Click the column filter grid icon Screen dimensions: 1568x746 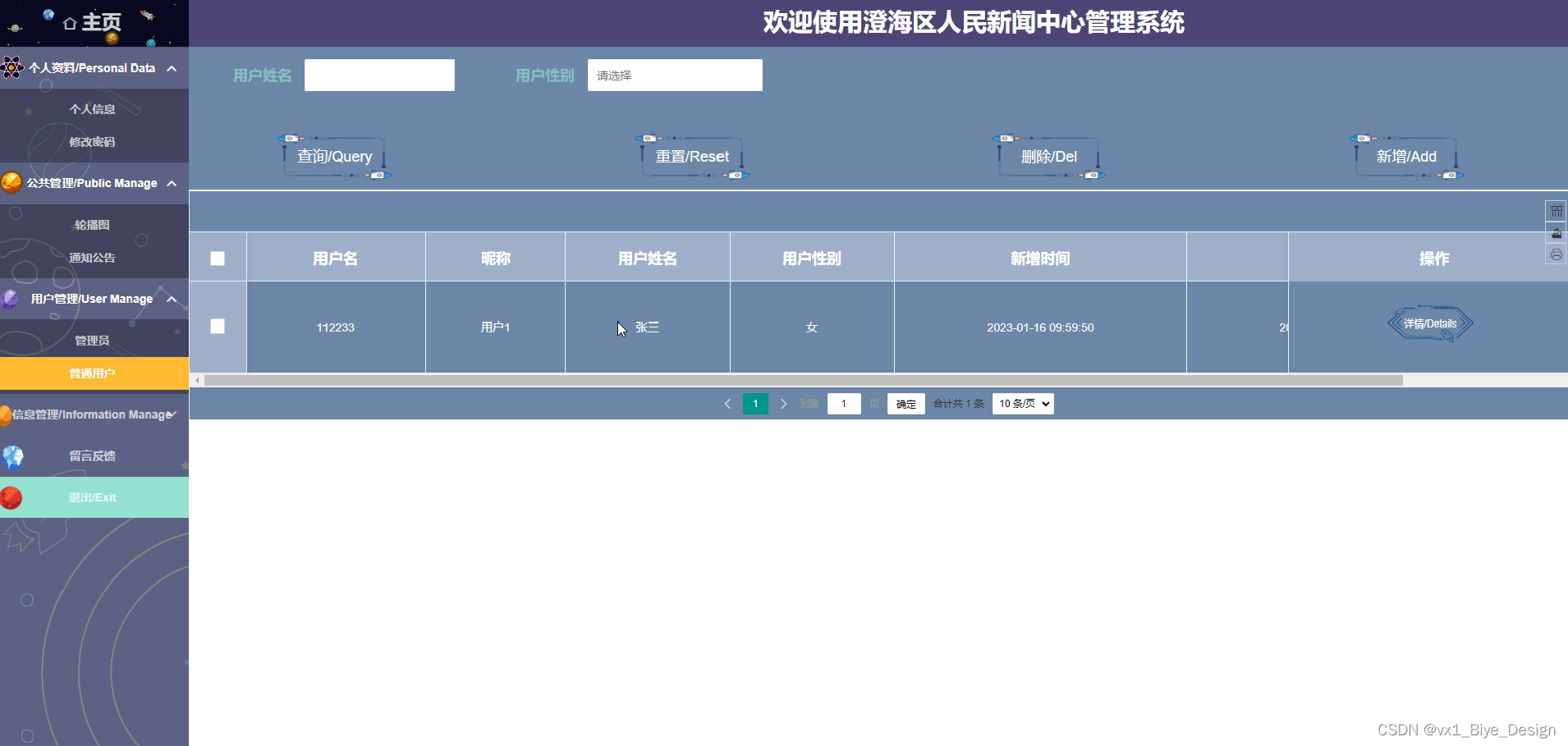pos(1557,211)
